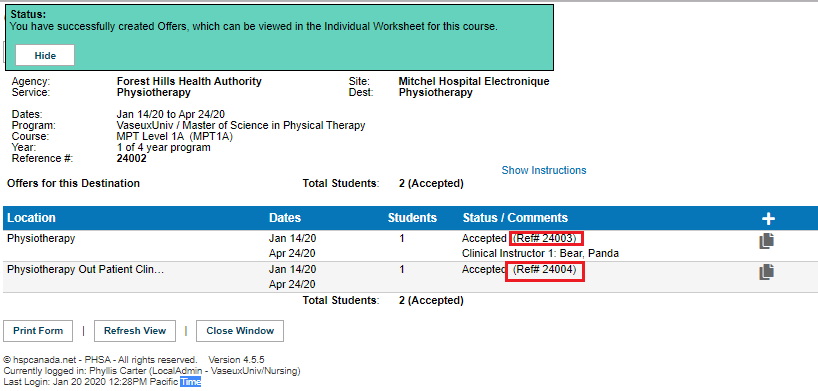Click the Forest Hills Health Authority agency name
Image resolution: width=818 pixels, height=391 pixels.
pyautogui.click(x=189, y=81)
